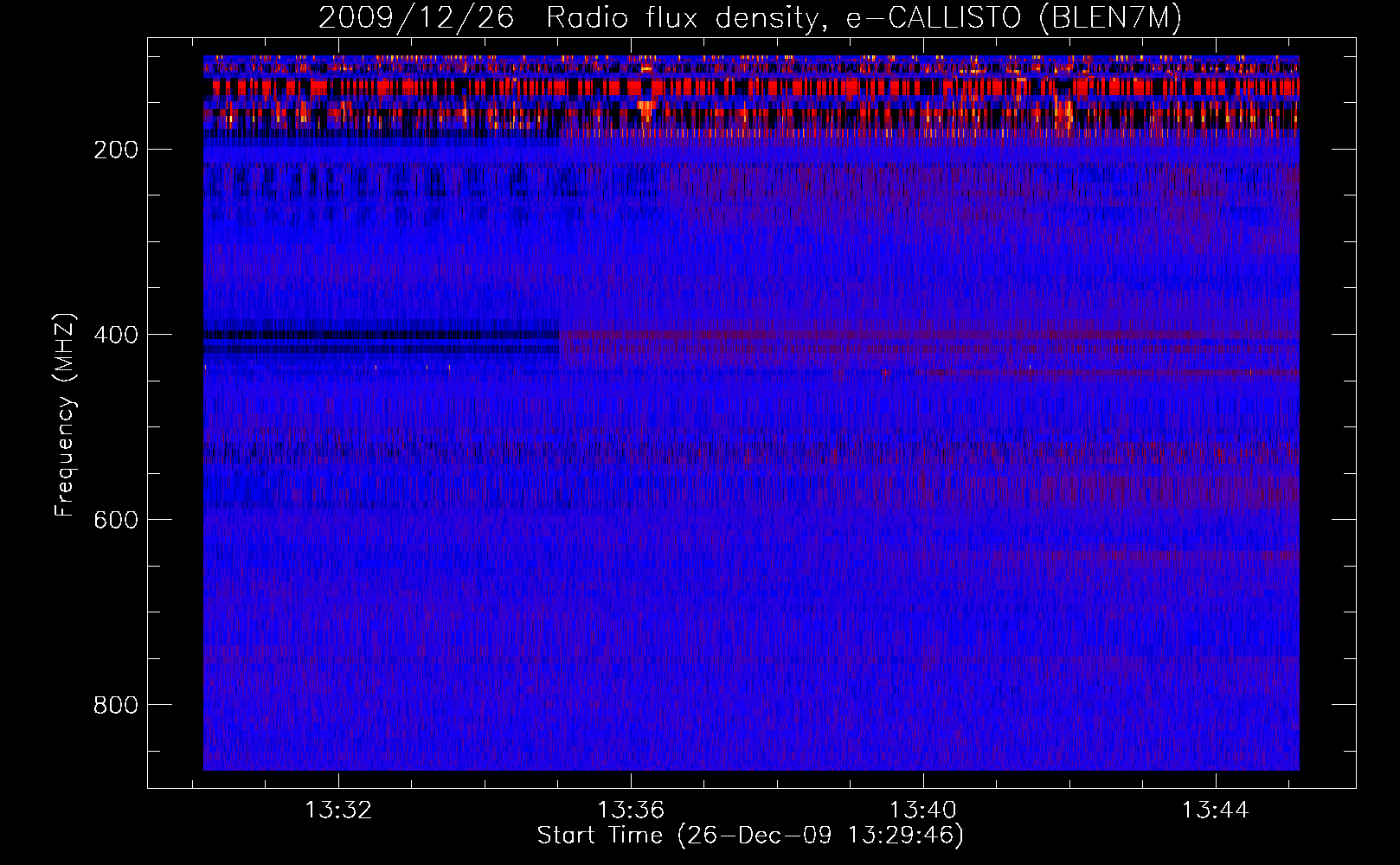Click the 600 frequency axis label

coord(116,520)
